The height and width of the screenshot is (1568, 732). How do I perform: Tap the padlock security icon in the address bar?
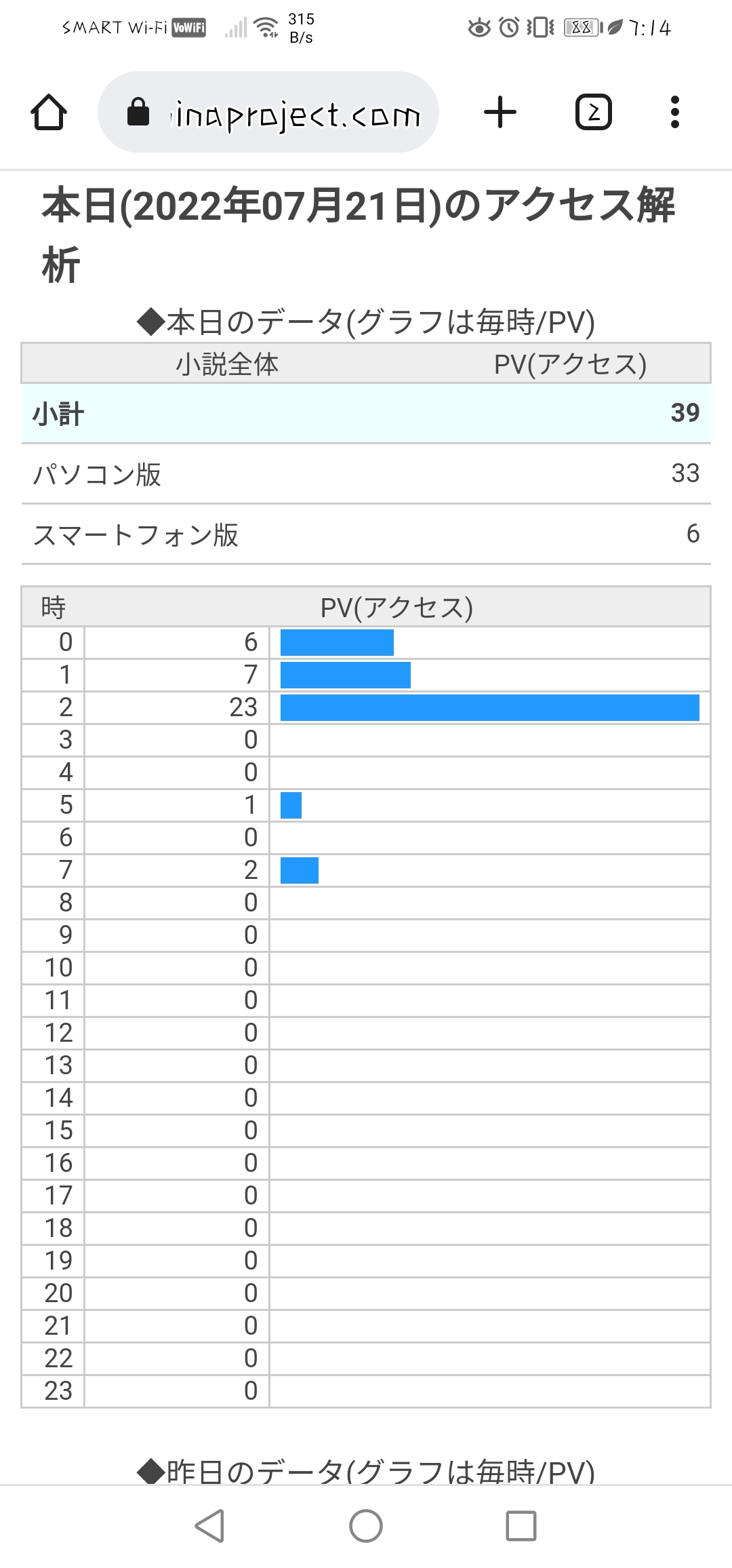pyautogui.click(x=139, y=113)
